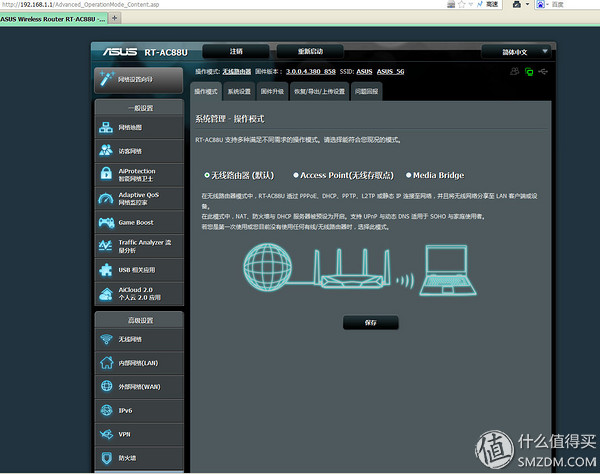Click the USB status icon
Image resolution: width=600 pixels, height=474 pixels.
(543, 72)
